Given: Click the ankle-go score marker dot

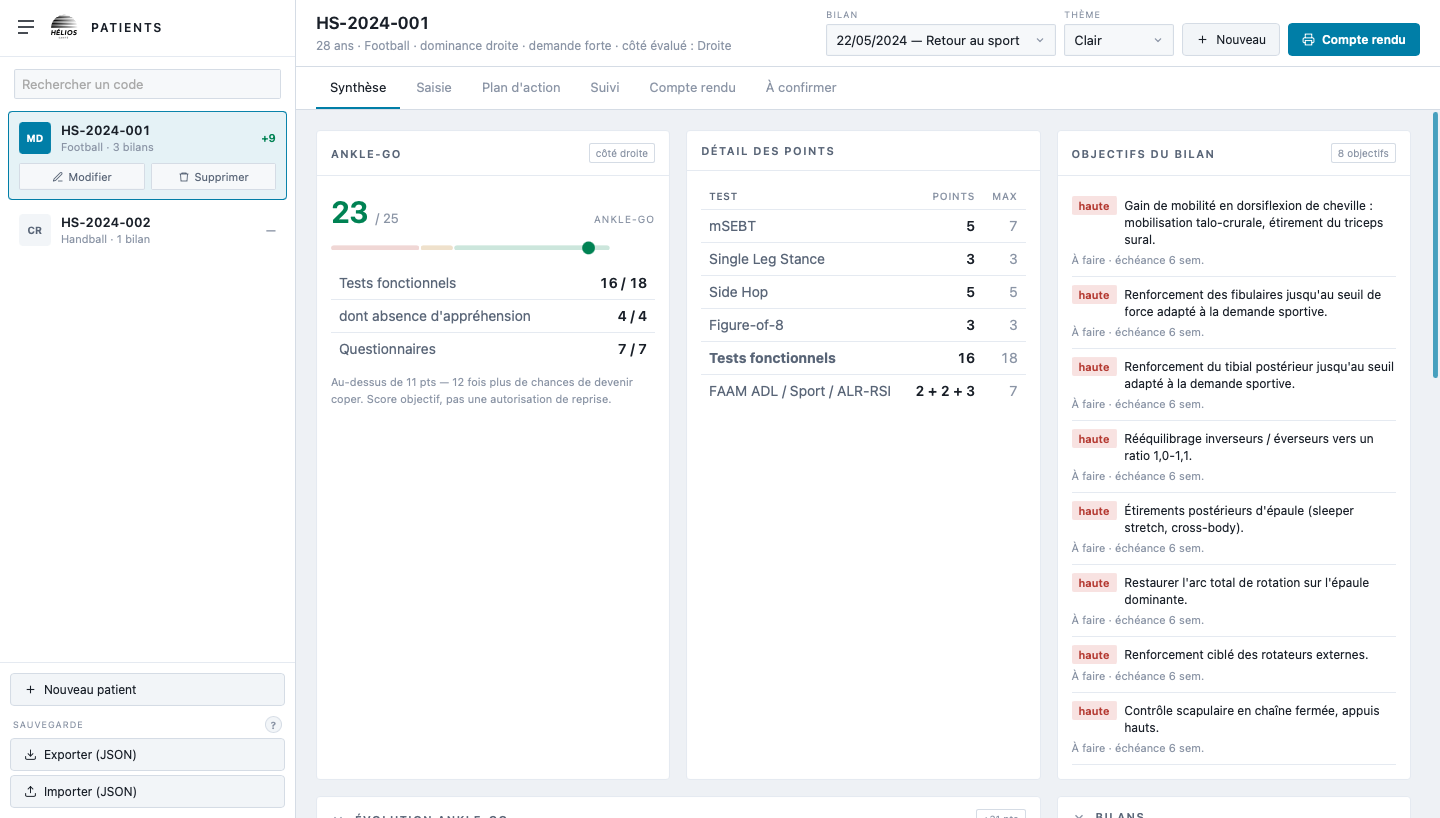Looking at the screenshot, I should 588,248.
